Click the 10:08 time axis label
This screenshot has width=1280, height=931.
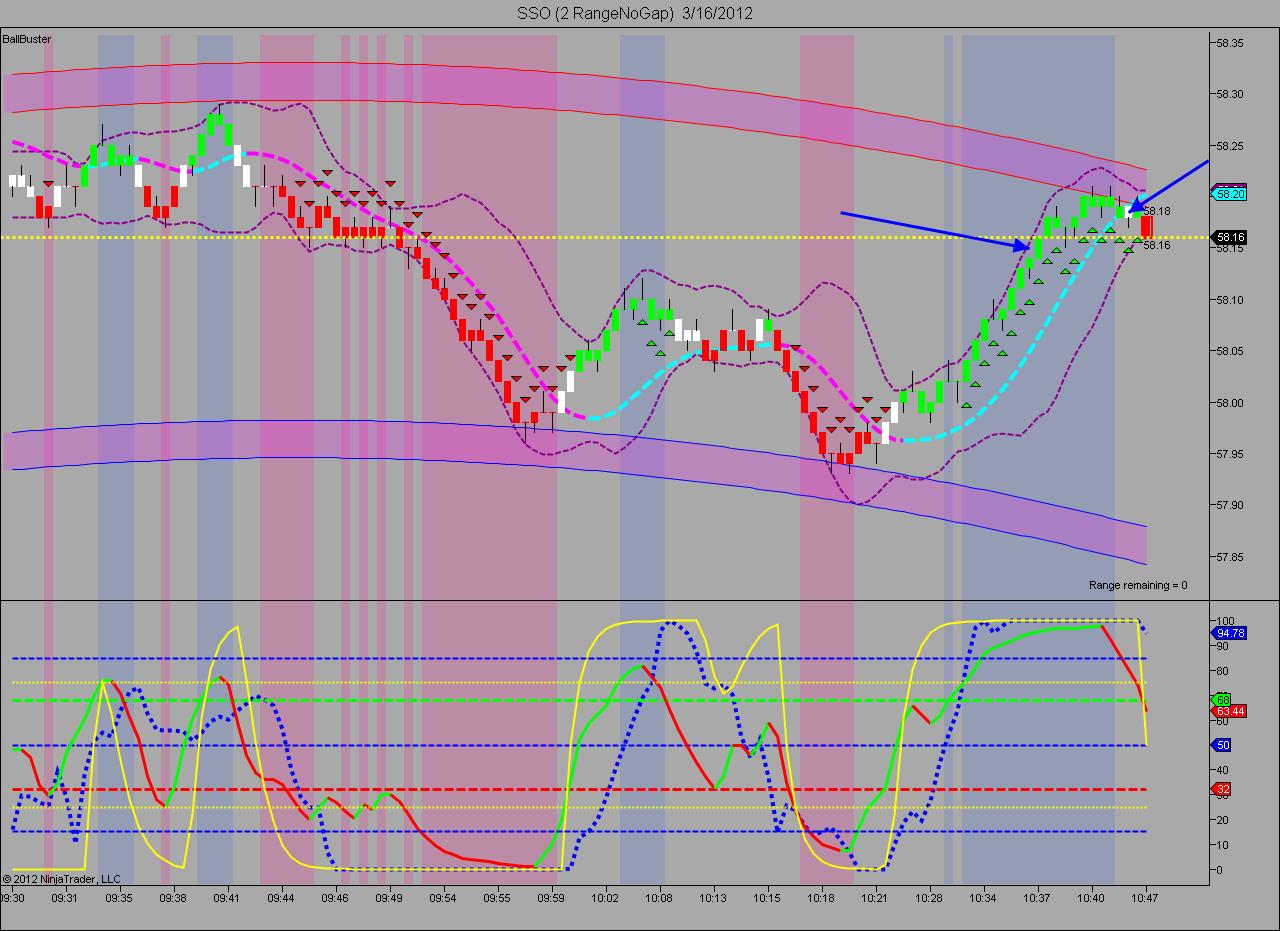[659, 898]
